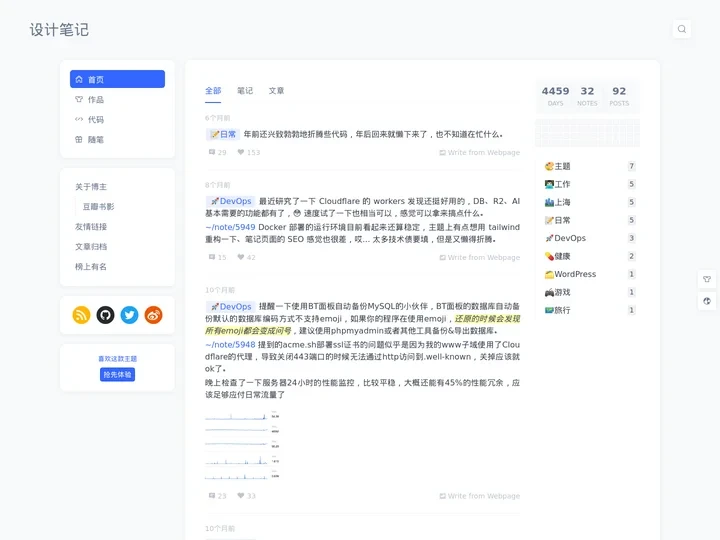720x540 pixels.
Task: Click Write from Webpage on 6个月前 post
Action: pos(479,152)
